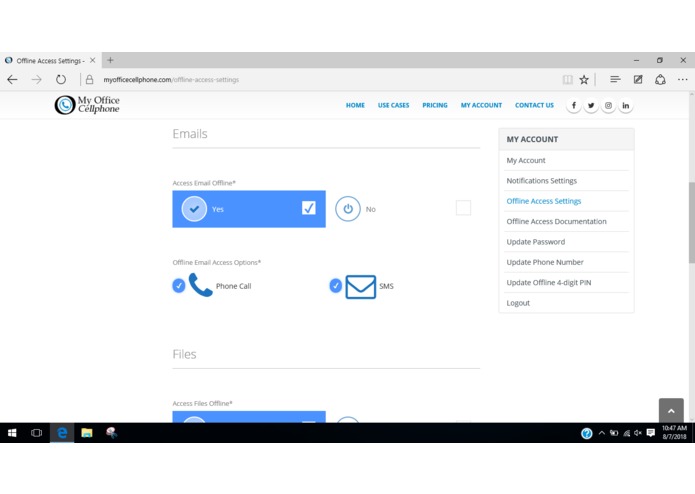
Task: Open the Twitter social icon
Action: 591,105
